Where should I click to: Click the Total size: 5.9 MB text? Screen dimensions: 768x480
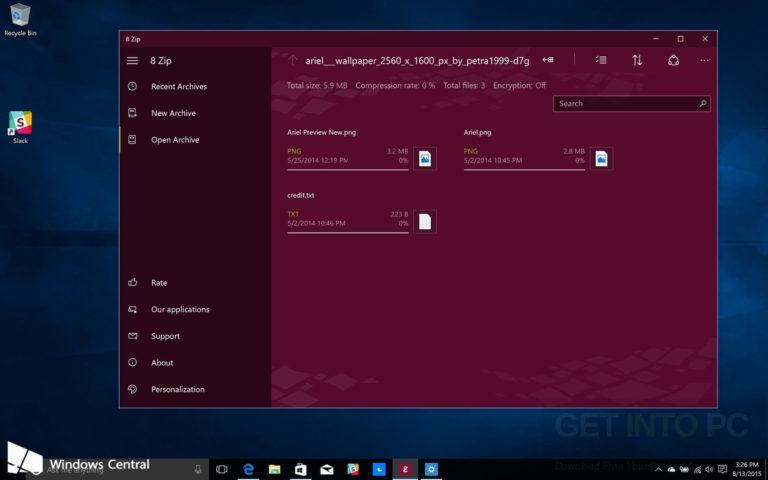pyautogui.click(x=317, y=85)
